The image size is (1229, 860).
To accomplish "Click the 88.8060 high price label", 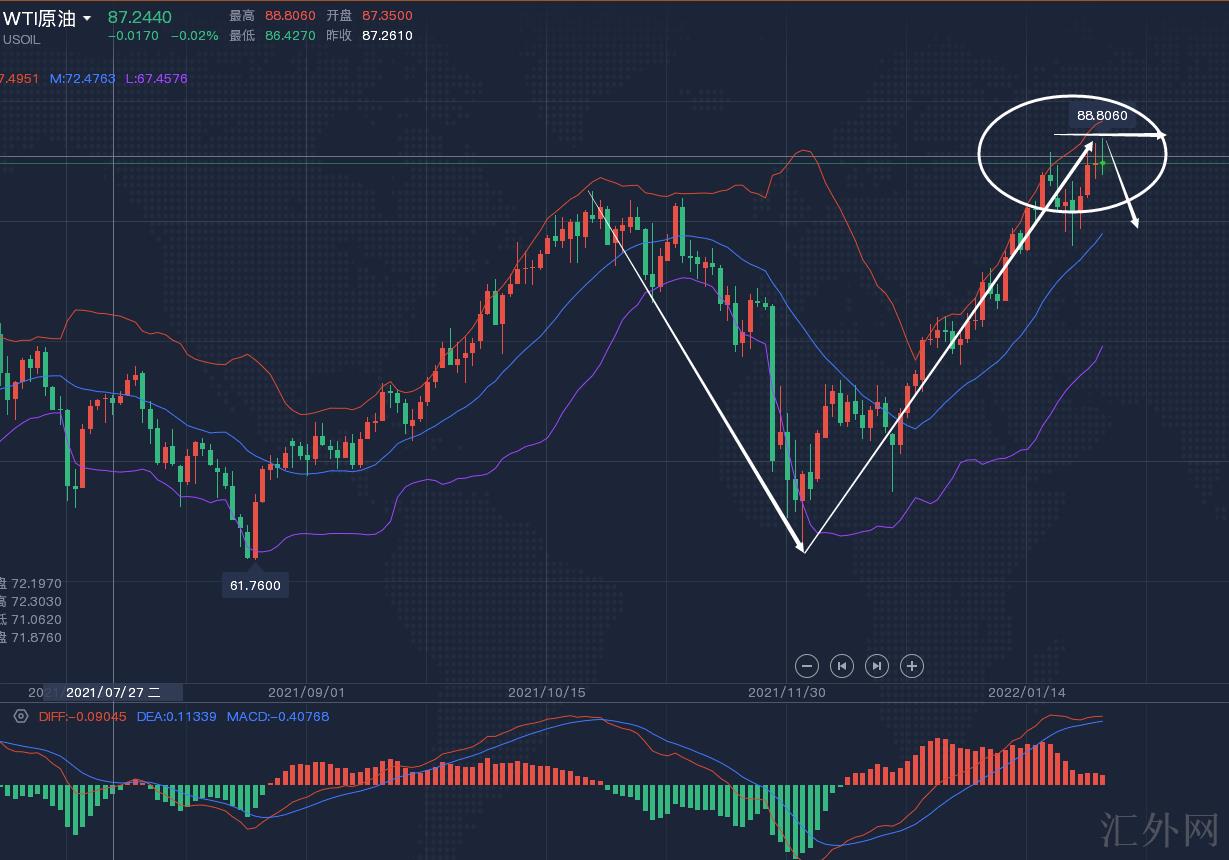I will point(1102,115).
